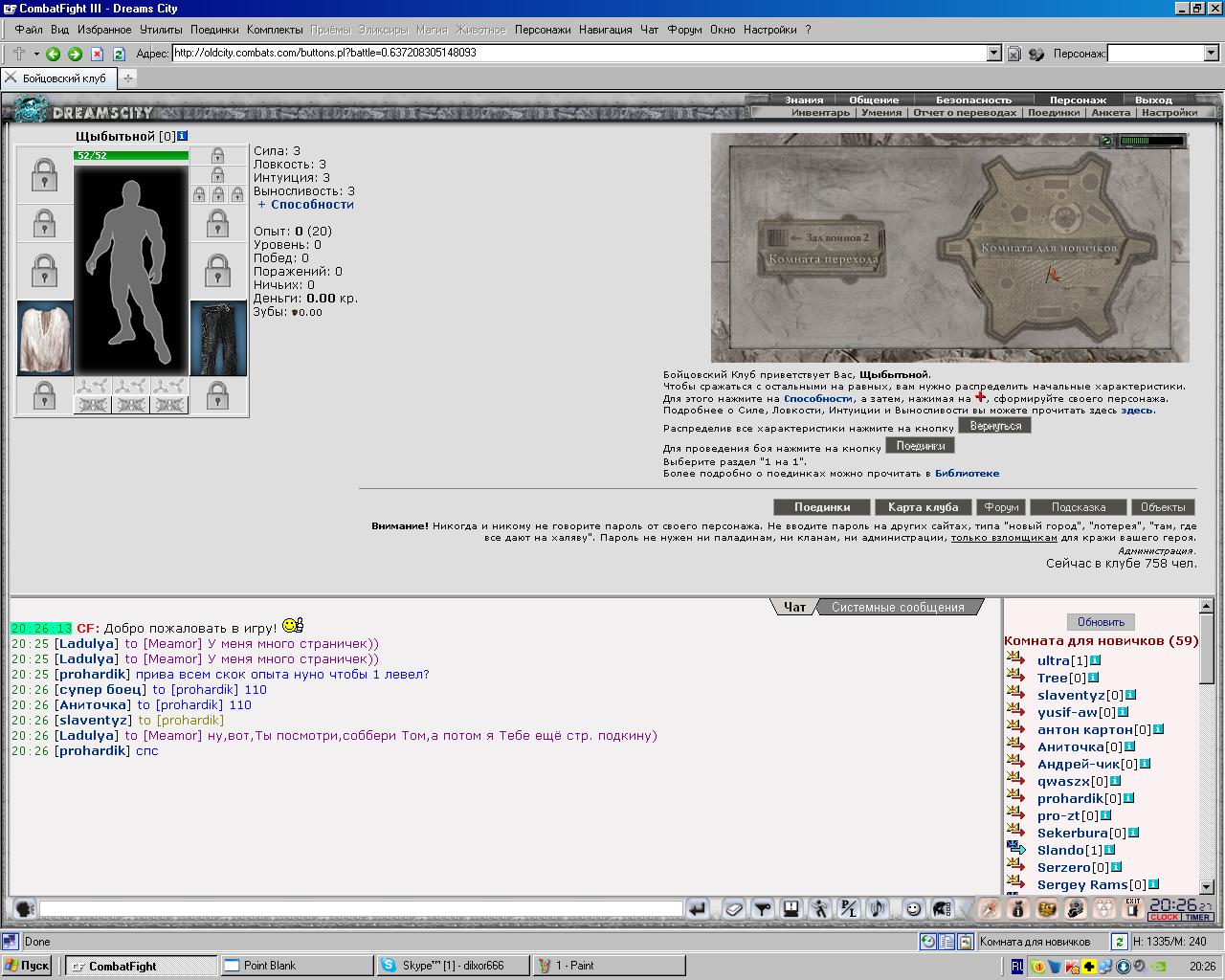Screen dimensions: 1225x980
Task: Toggle chat filter funnel icon
Action: [x=763, y=908]
